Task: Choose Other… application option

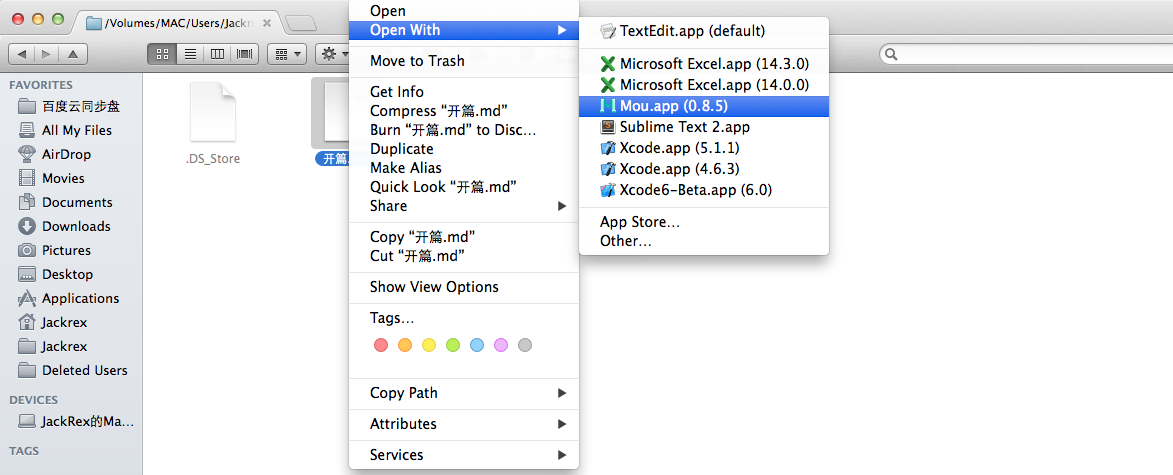Action: pyautogui.click(x=703, y=241)
